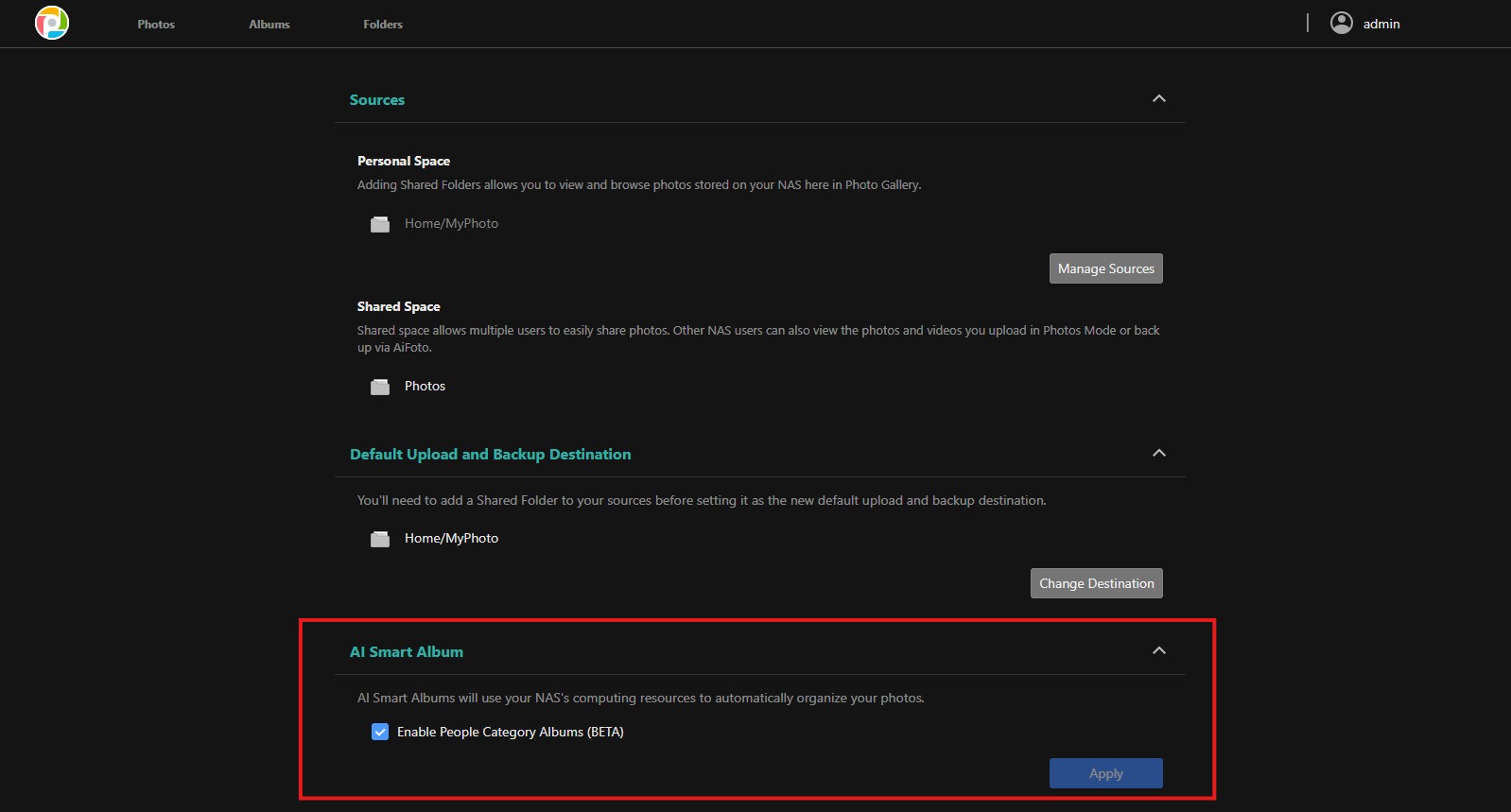
Task: Click the admin username label
Action: point(1381,25)
